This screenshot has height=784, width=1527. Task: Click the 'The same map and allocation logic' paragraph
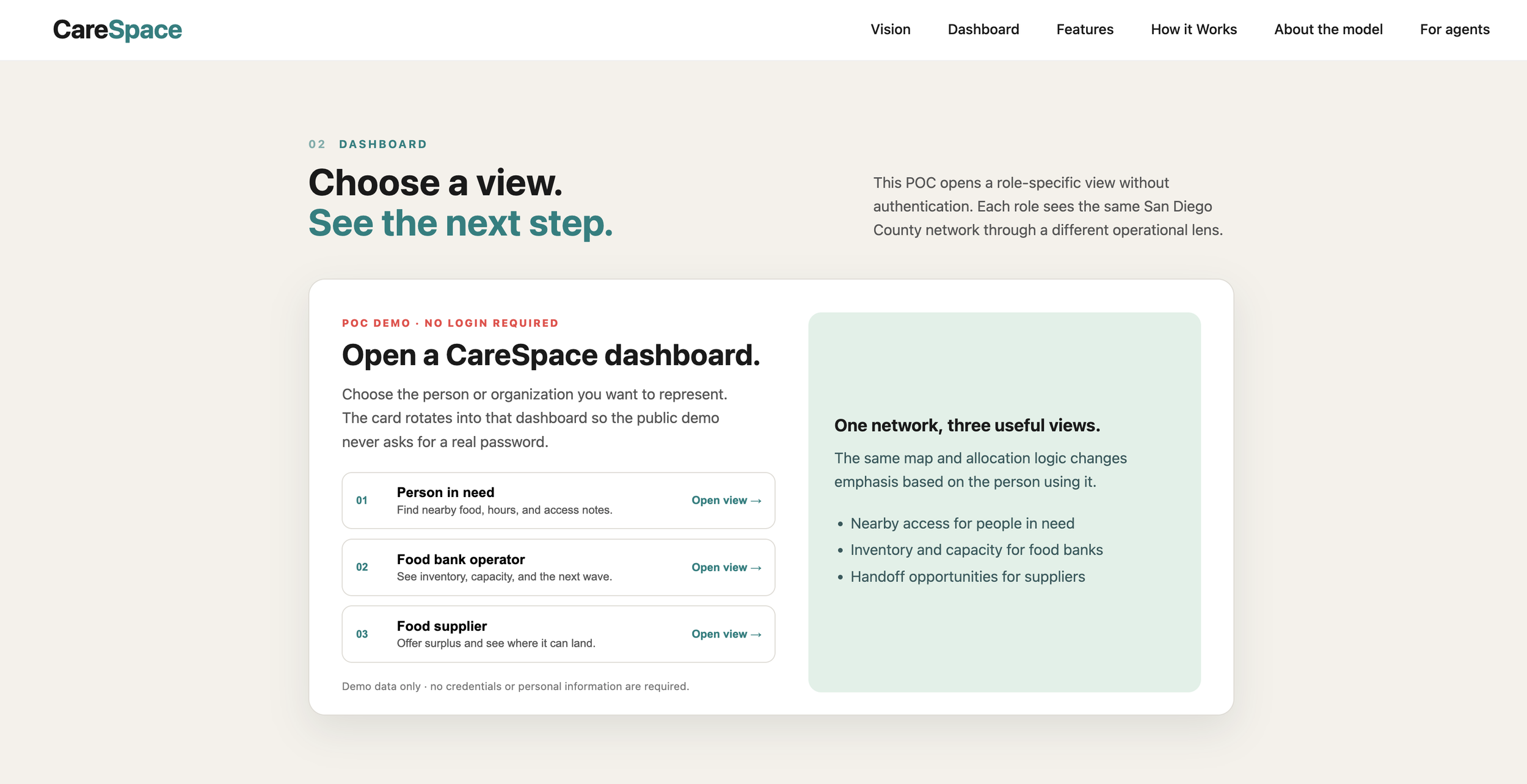pos(980,470)
